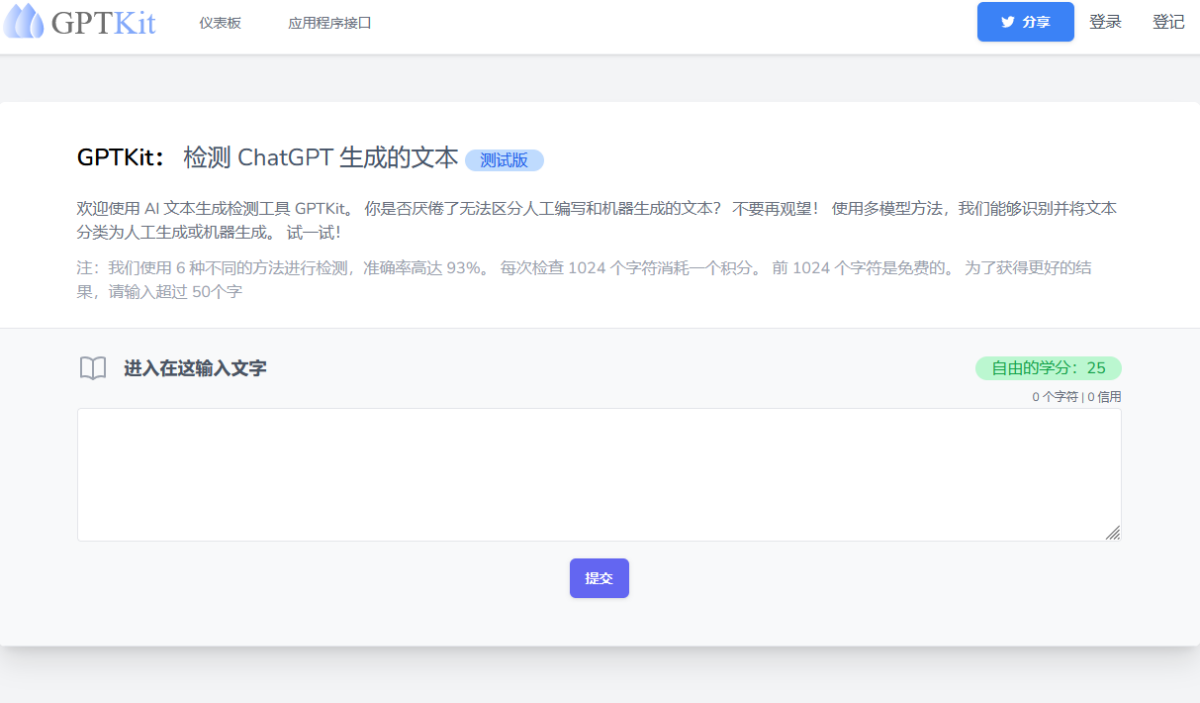Screen dimensions: 1200x703
Task: Click the Twitter bird icon inside the share button
Action: [1008, 22]
